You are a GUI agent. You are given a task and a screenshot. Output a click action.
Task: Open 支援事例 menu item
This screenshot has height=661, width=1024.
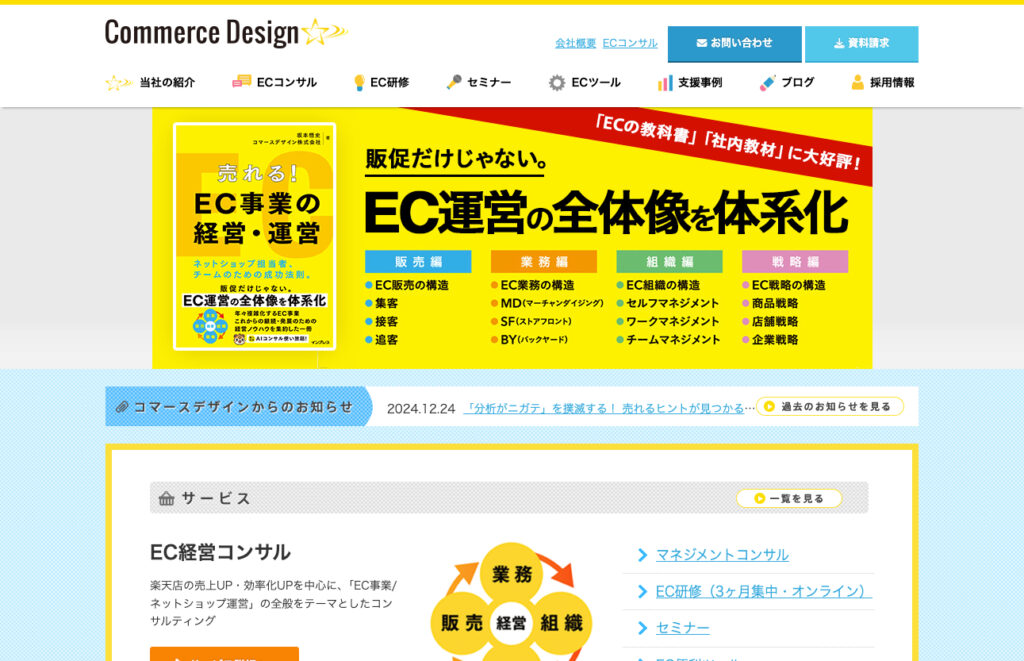(x=700, y=82)
